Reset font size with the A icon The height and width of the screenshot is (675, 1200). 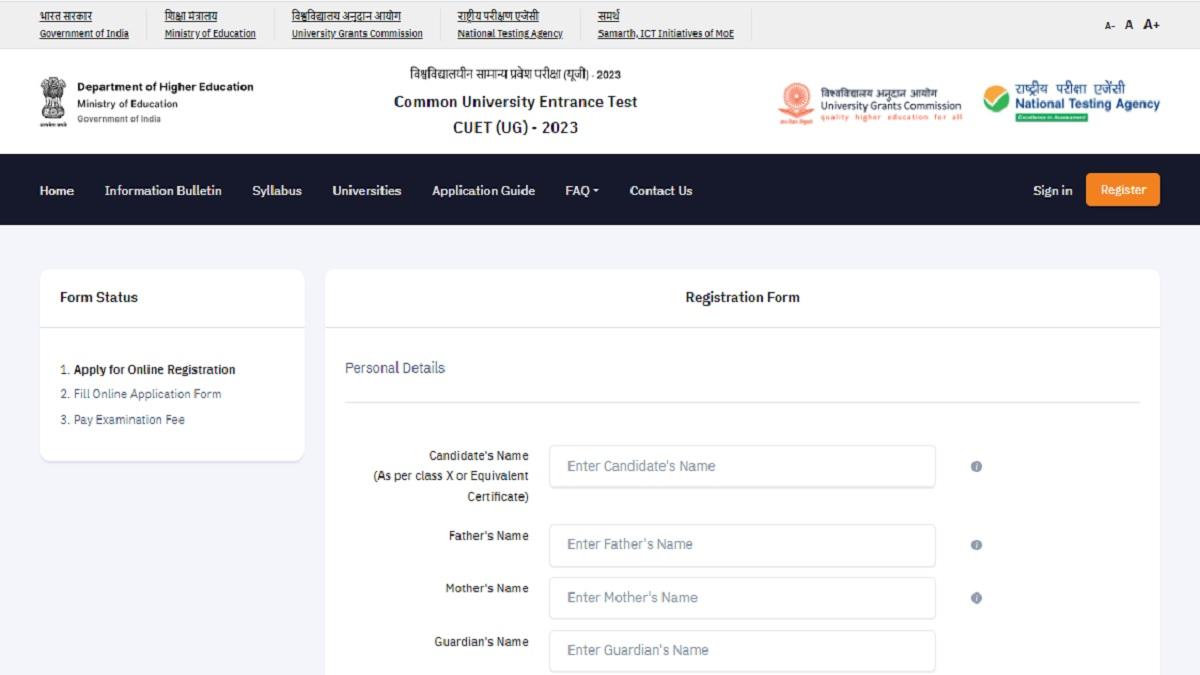click(1129, 25)
